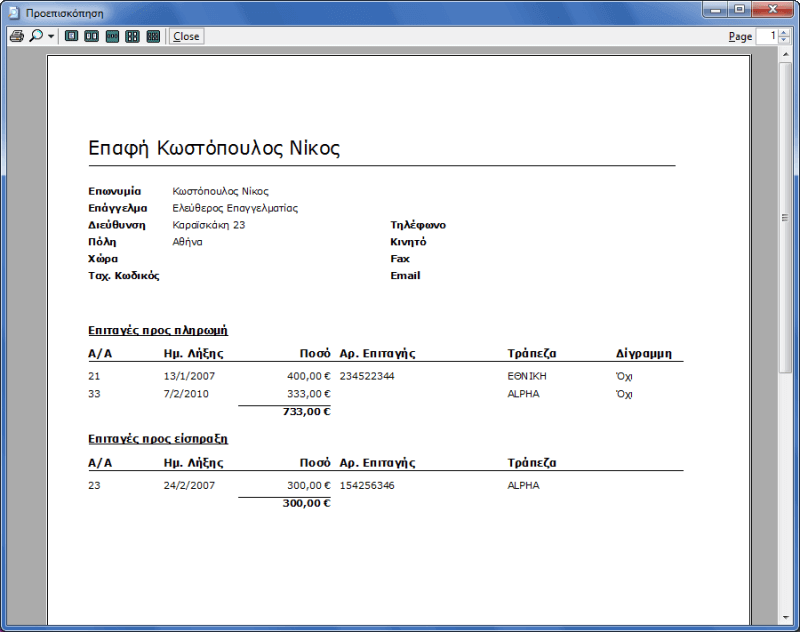Click the vertical scrollbar down arrow
Image resolution: width=800 pixels, height=632 pixels.
click(x=786, y=617)
